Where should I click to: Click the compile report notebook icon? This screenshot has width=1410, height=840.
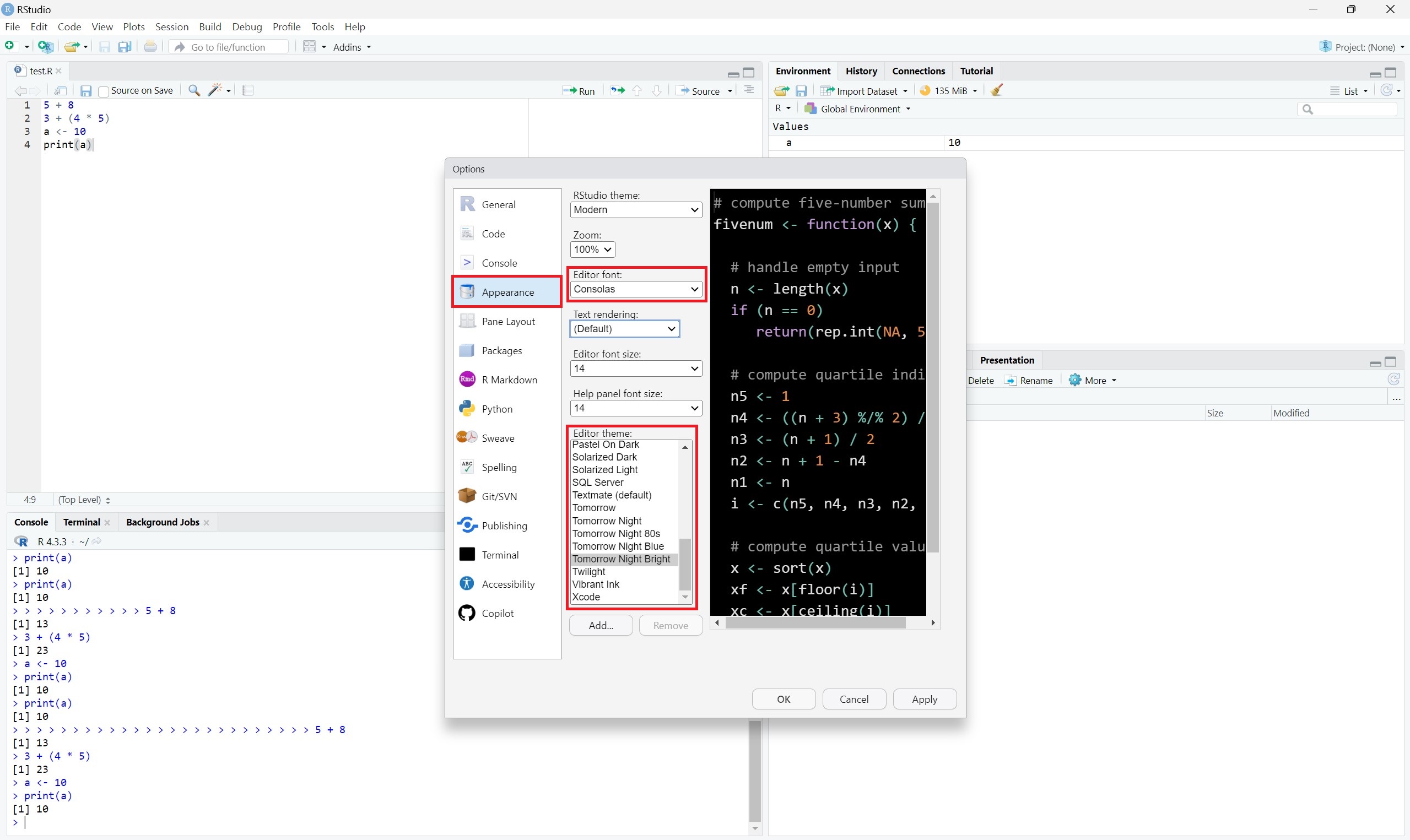(247, 90)
